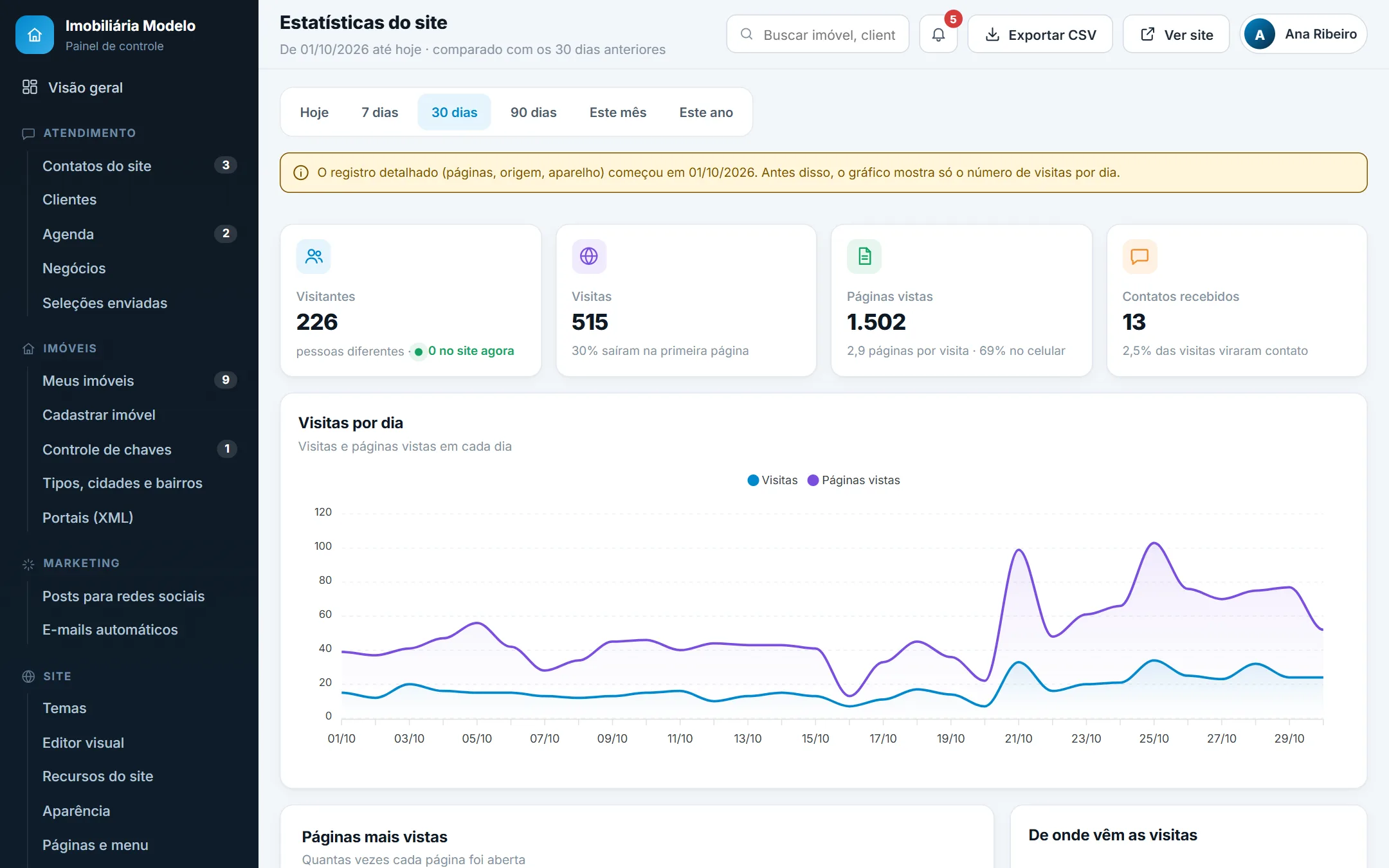The height and width of the screenshot is (868, 1389).
Task: Focus the Buscar imóvel search field
Action: pyautogui.click(x=818, y=34)
